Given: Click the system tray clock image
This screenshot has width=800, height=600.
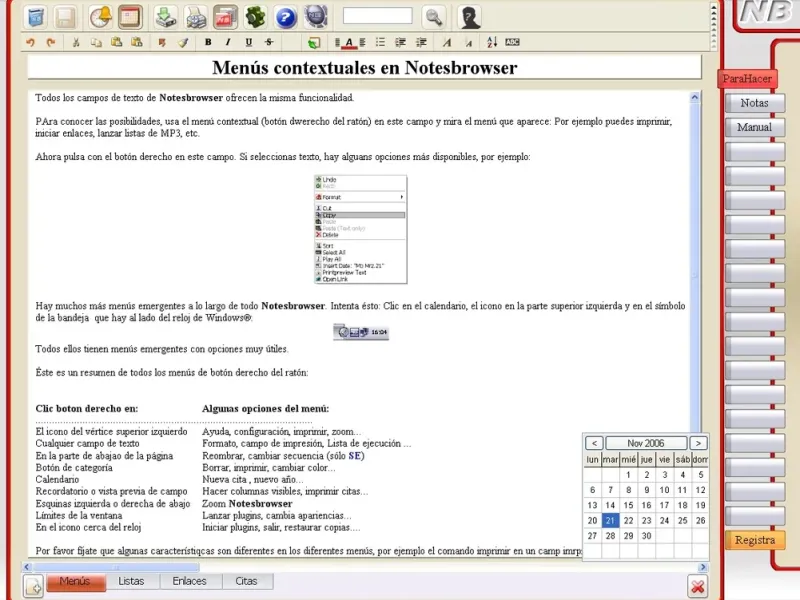Looking at the screenshot, I should point(361,332).
